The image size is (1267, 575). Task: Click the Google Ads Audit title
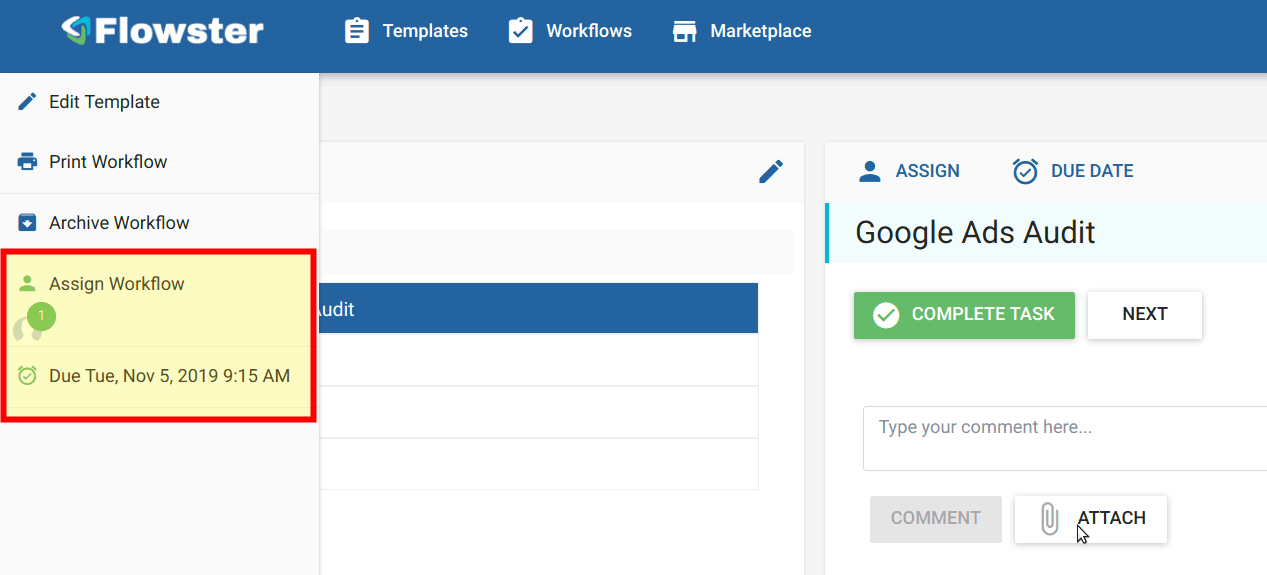pos(975,233)
